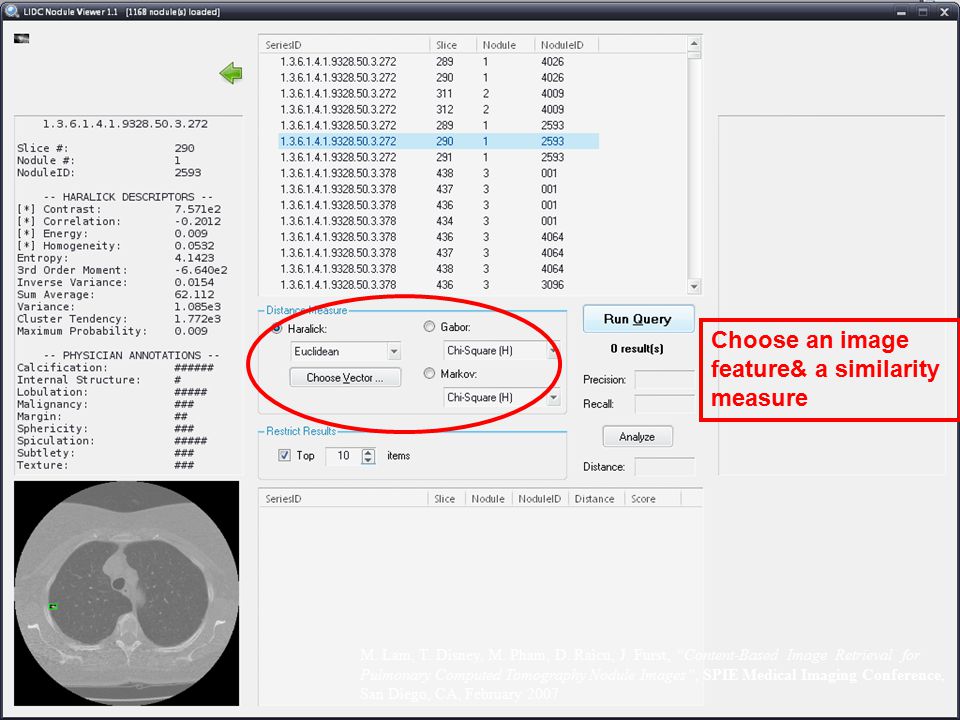Click the nodule list scrollbar down arrow
The image size is (960, 720).
[694, 286]
